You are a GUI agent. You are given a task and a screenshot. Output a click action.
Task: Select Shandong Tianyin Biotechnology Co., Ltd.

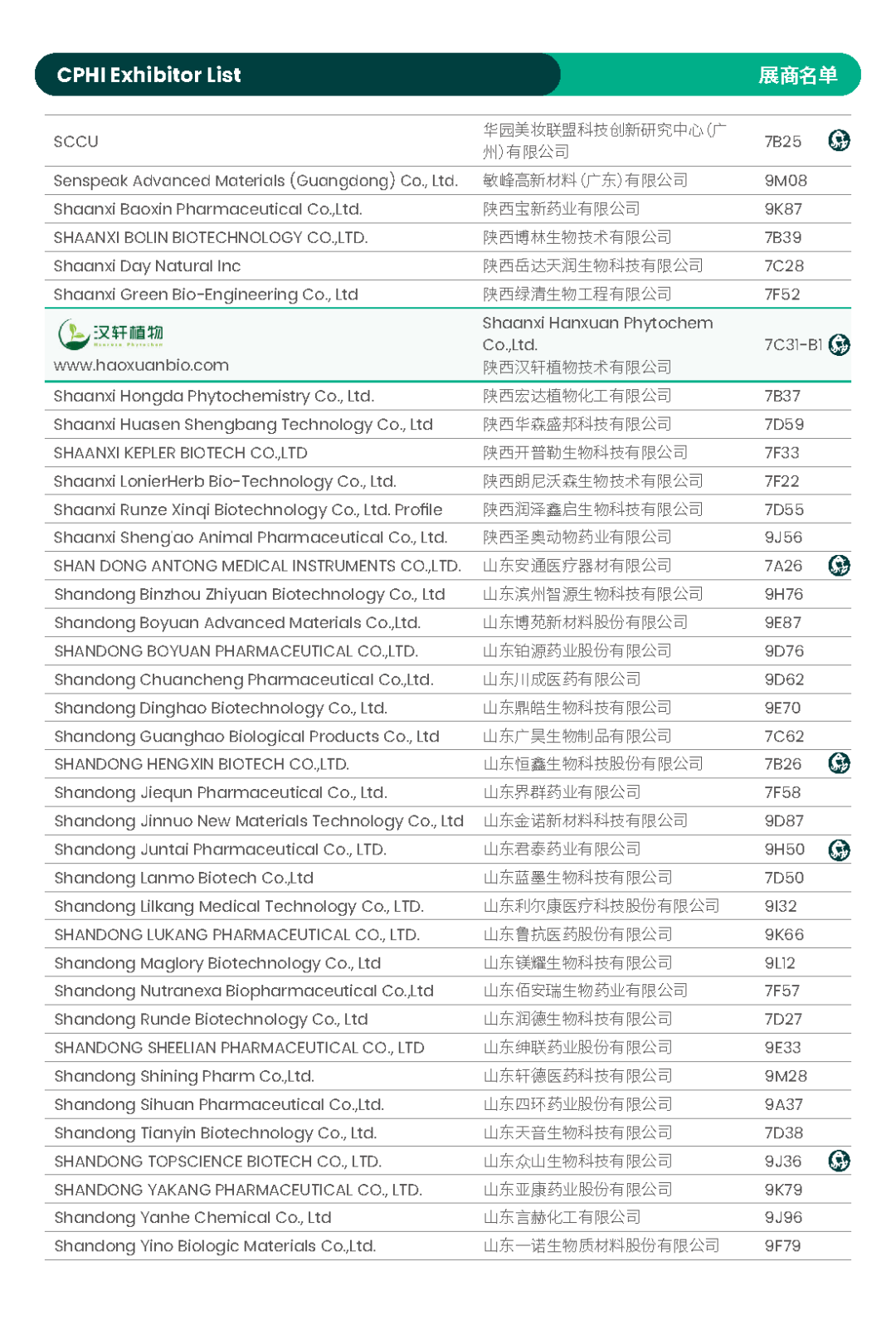coord(216,1133)
